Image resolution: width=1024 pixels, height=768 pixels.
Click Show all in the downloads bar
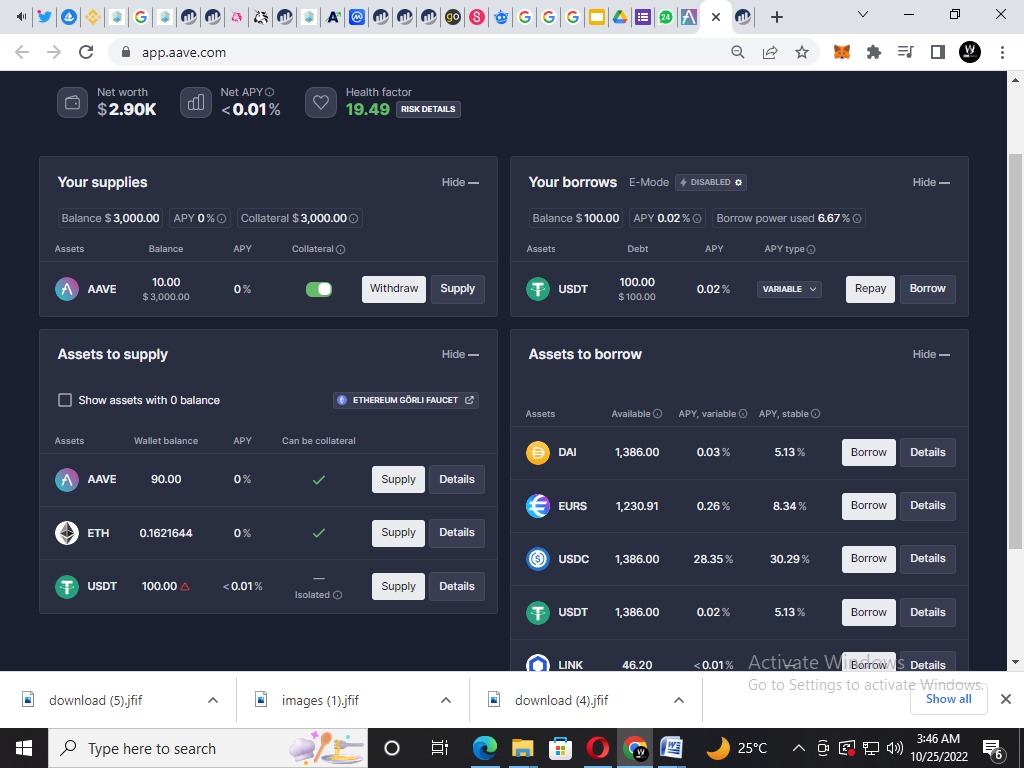[x=948, y=699]
